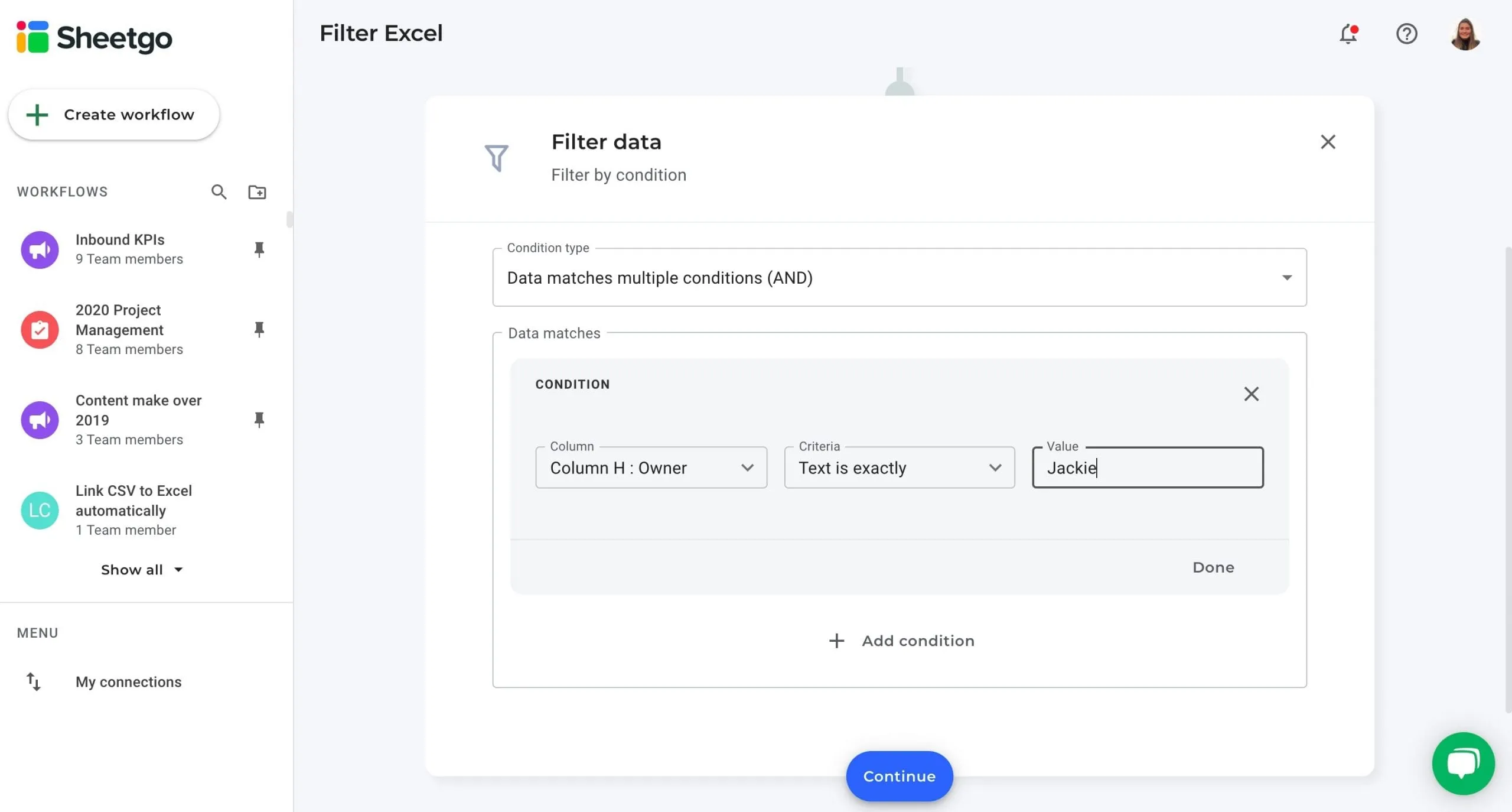Click the Create workflow button

tap(114, 115)
